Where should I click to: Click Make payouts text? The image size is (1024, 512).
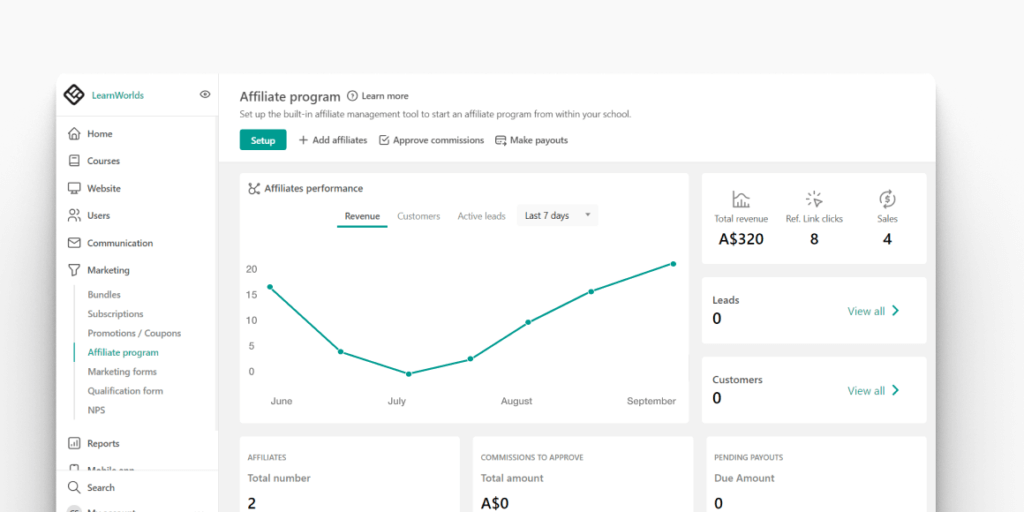tap(539, 140)
